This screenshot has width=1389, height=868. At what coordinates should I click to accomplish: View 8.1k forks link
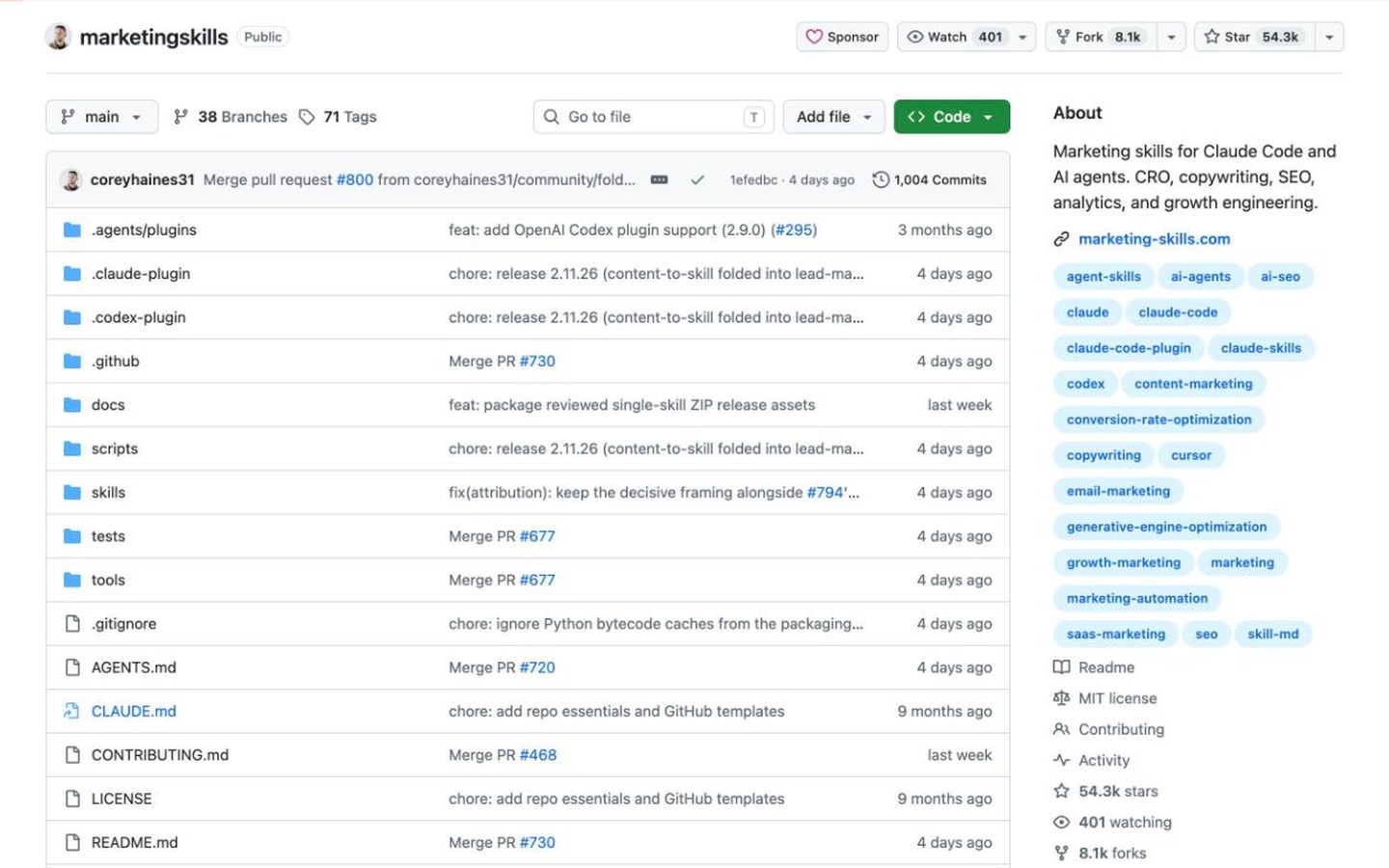click(1101, 853)
